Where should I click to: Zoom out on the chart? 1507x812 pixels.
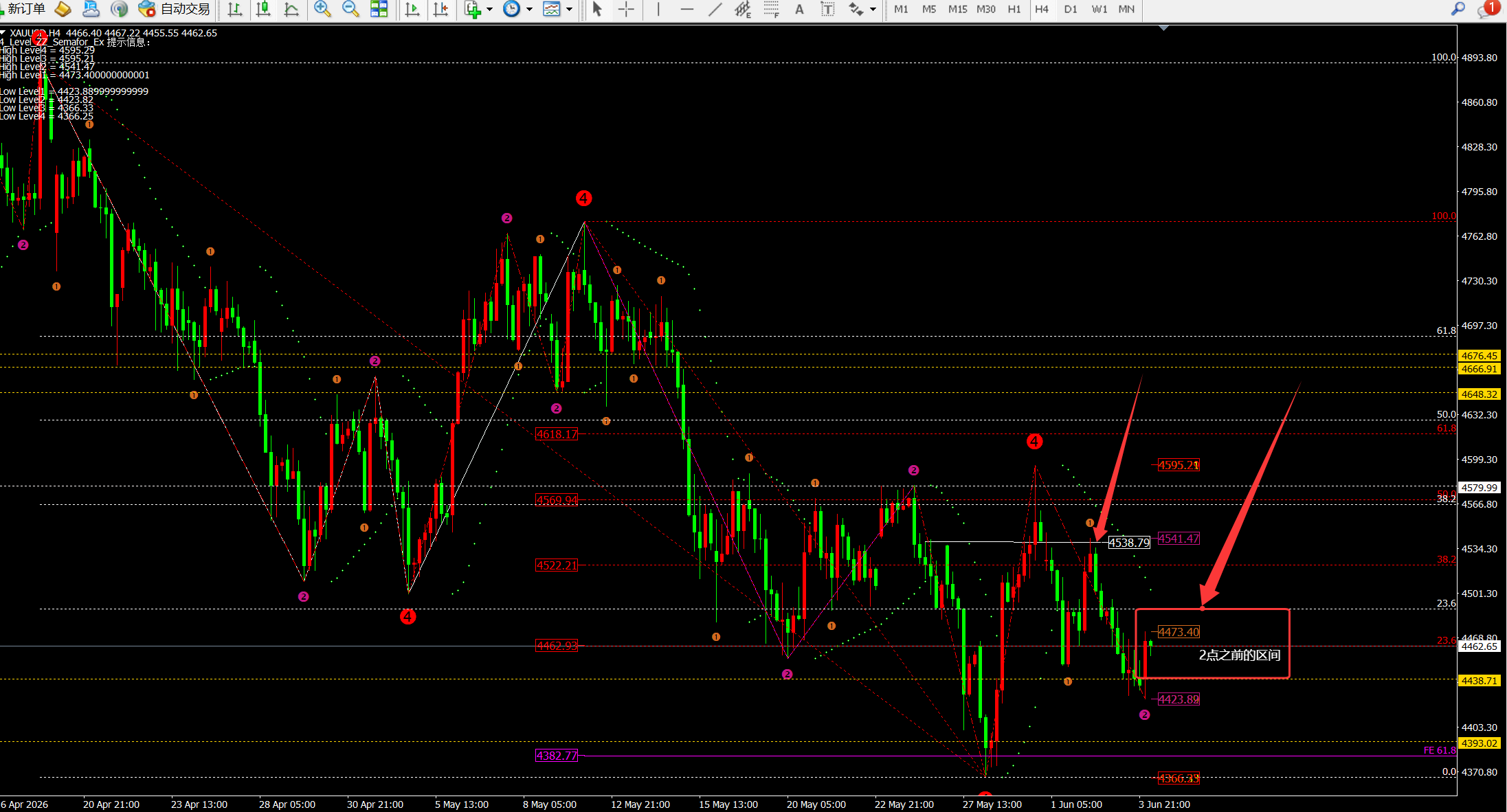[x=350, y=9]
